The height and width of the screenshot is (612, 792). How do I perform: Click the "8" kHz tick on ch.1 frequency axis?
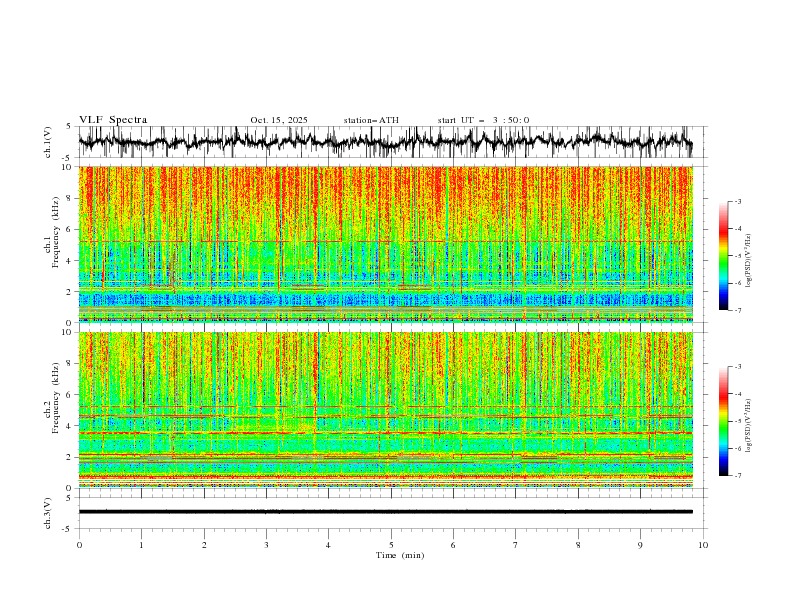[69, 198]
